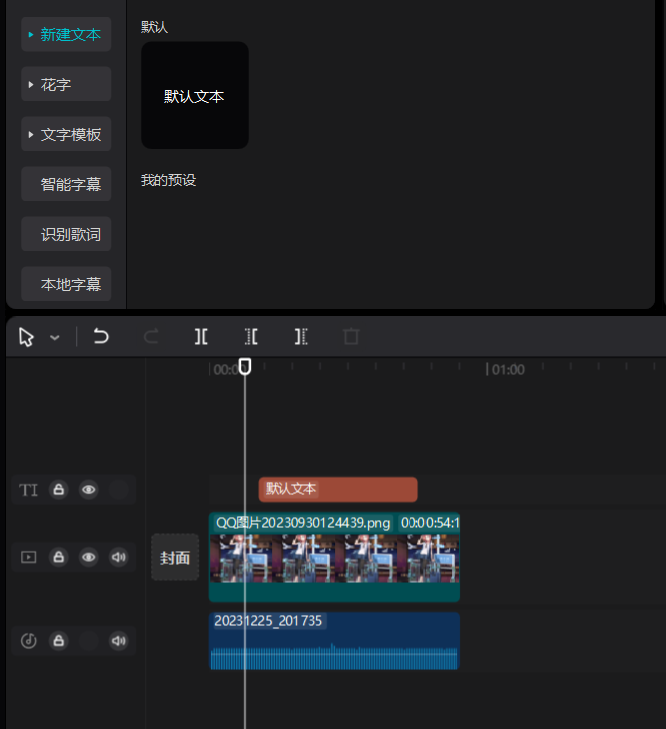Select the orange 默认文本 timeline clip

[337, 489]
